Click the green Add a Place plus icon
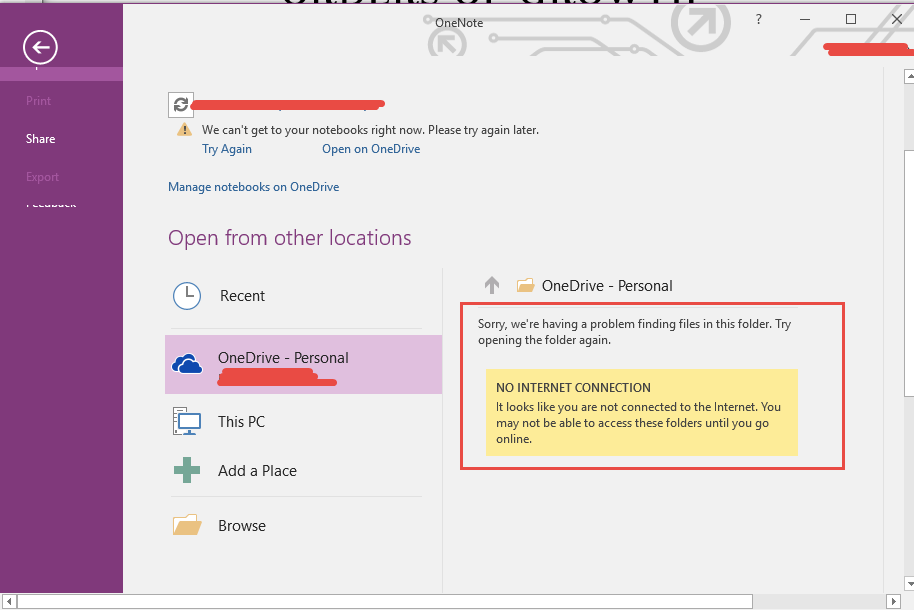Screen dimensions: 914x610 click(x=187, y=470)
